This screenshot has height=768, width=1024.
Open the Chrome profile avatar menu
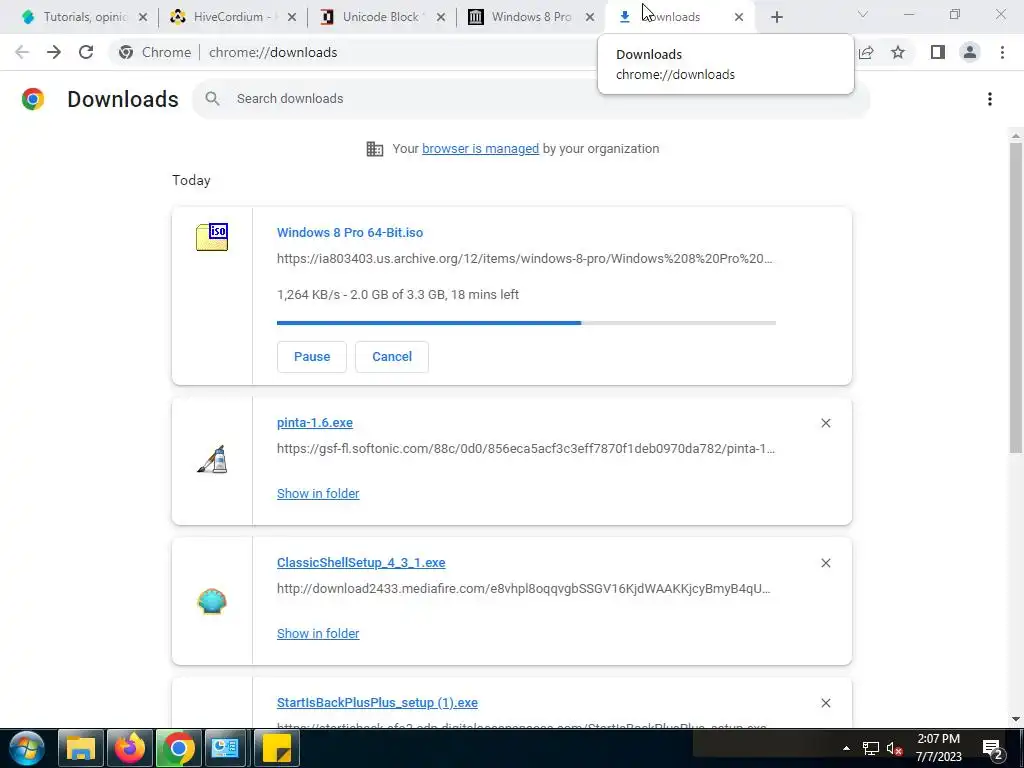click(x=970, y=52)
